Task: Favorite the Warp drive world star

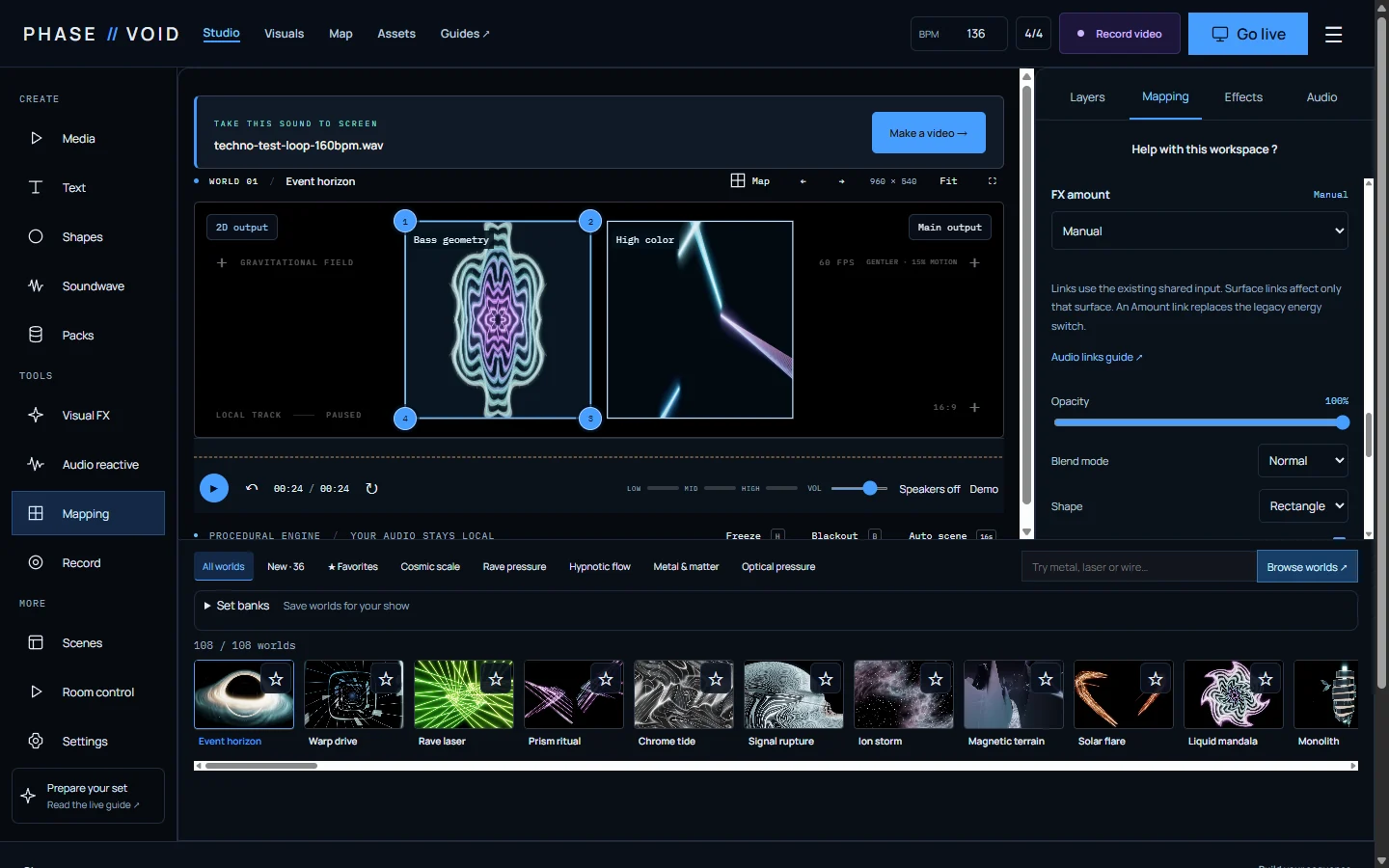Action: coord(386,679)
